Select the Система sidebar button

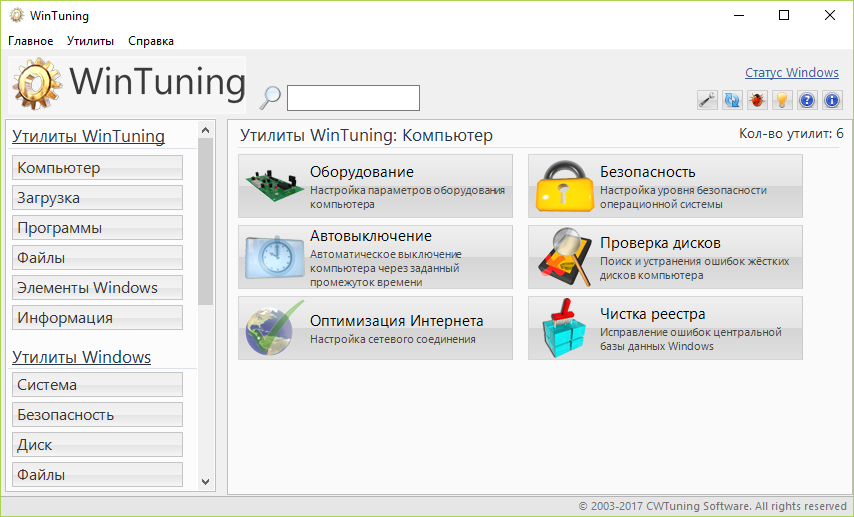[97, 385]
